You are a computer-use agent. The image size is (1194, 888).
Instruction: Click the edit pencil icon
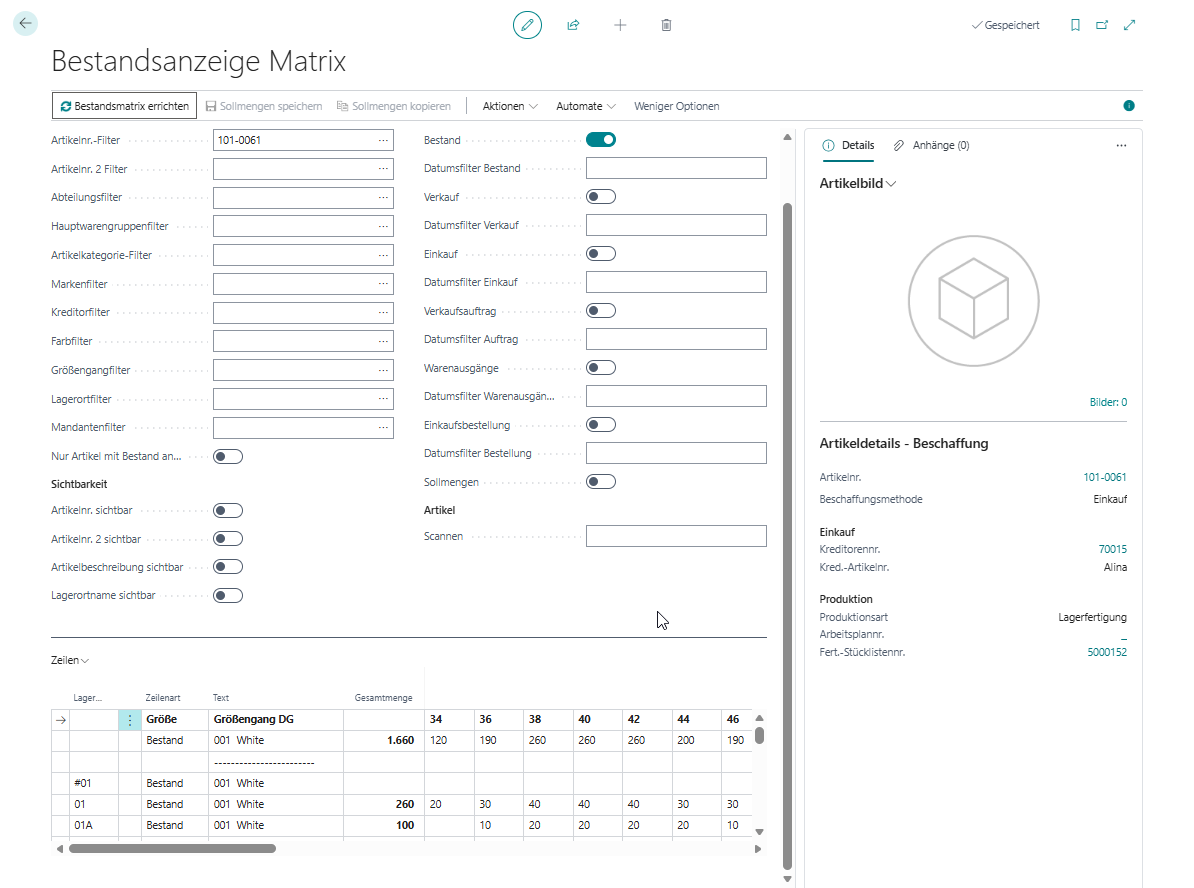coord(527,25)
